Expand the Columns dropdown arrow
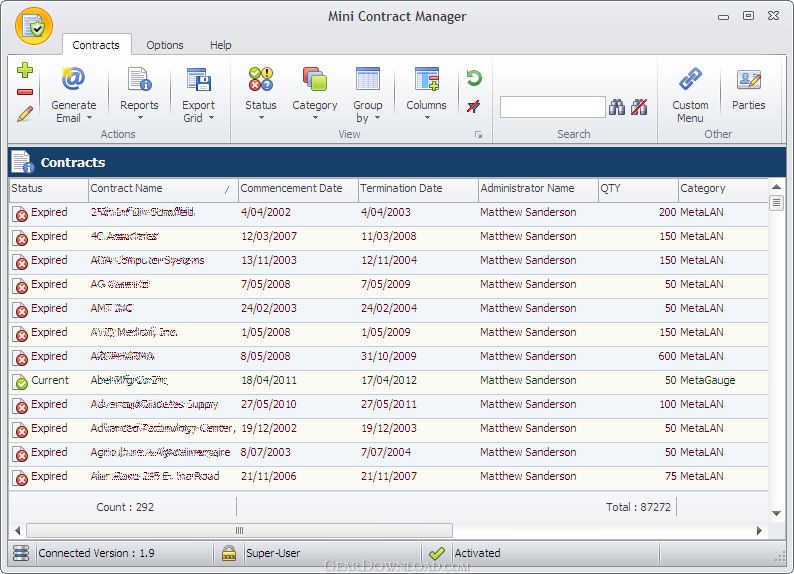The height and width of the screenshot is (574, 794). pos(427,118)
